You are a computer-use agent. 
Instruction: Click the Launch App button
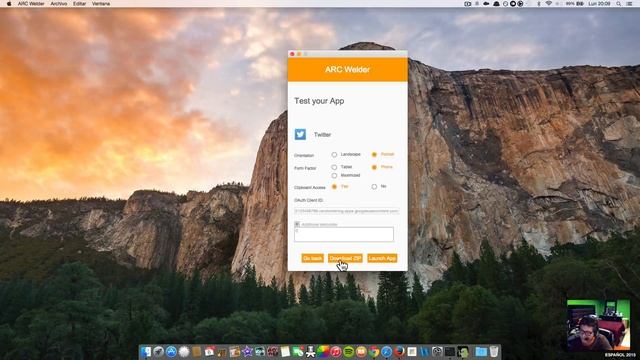[382, 258]
